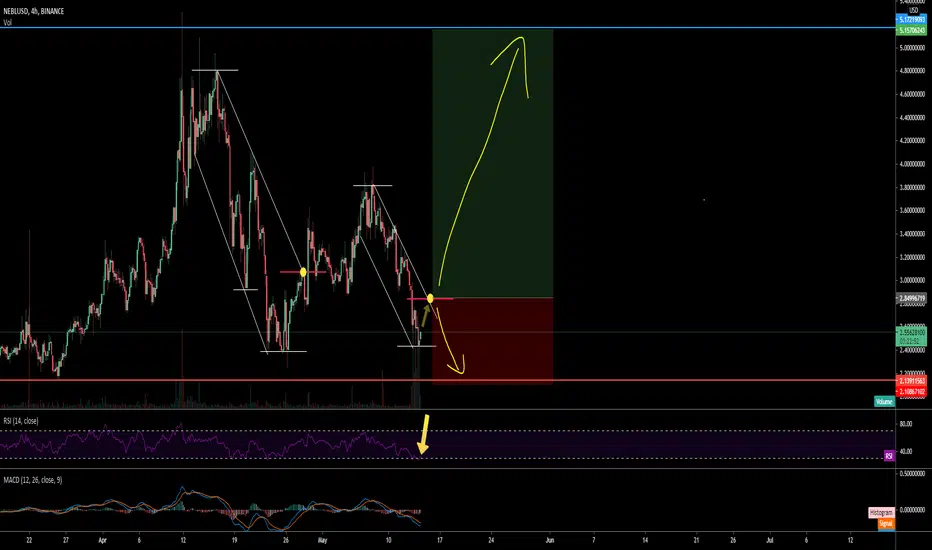Click the 0.00000000 MACD scale value
The width and height of the screenshot is (932, 550).
(x=912, y=510)
